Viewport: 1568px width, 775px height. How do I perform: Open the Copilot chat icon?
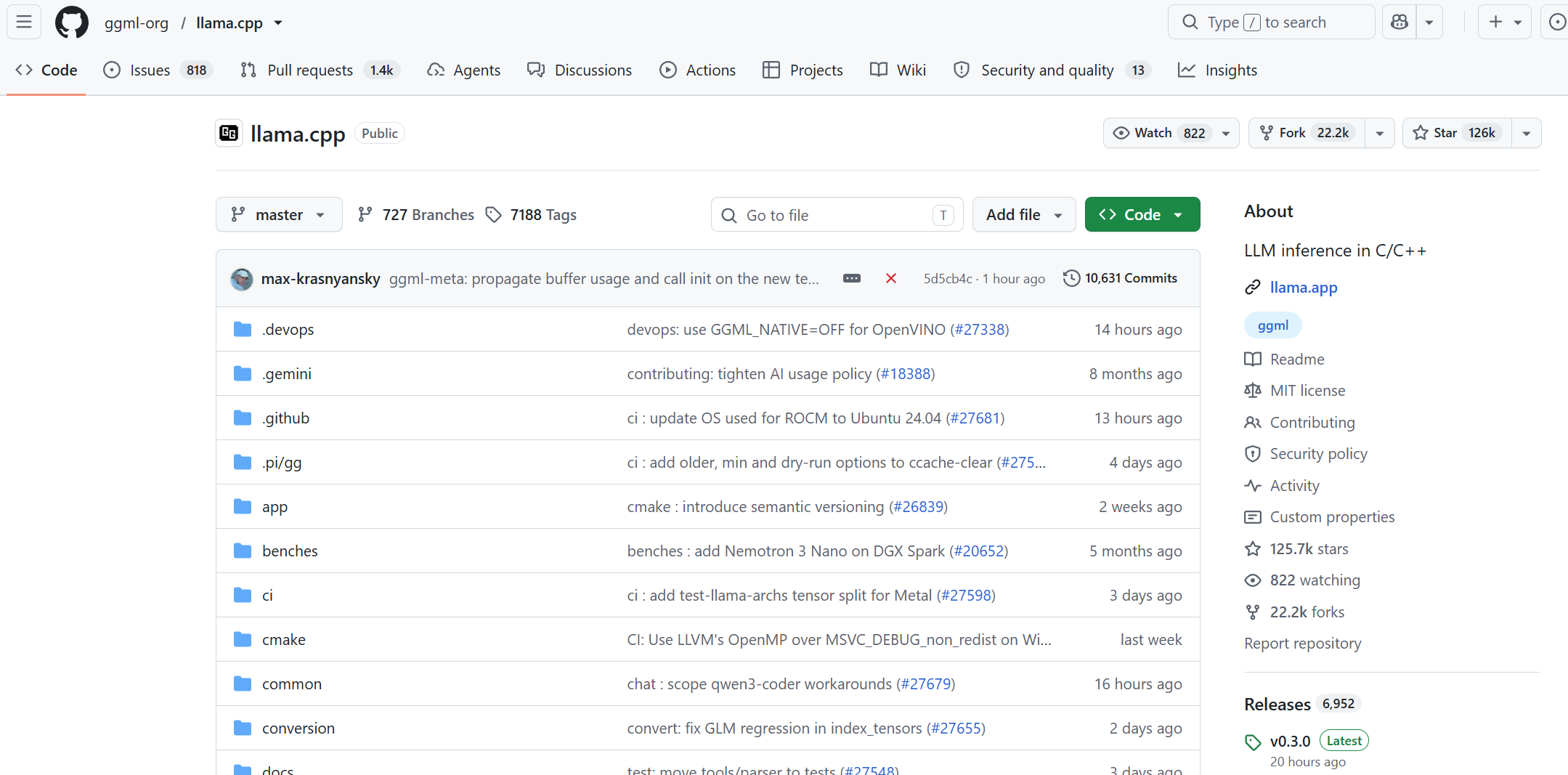[x=1400, y=23]
